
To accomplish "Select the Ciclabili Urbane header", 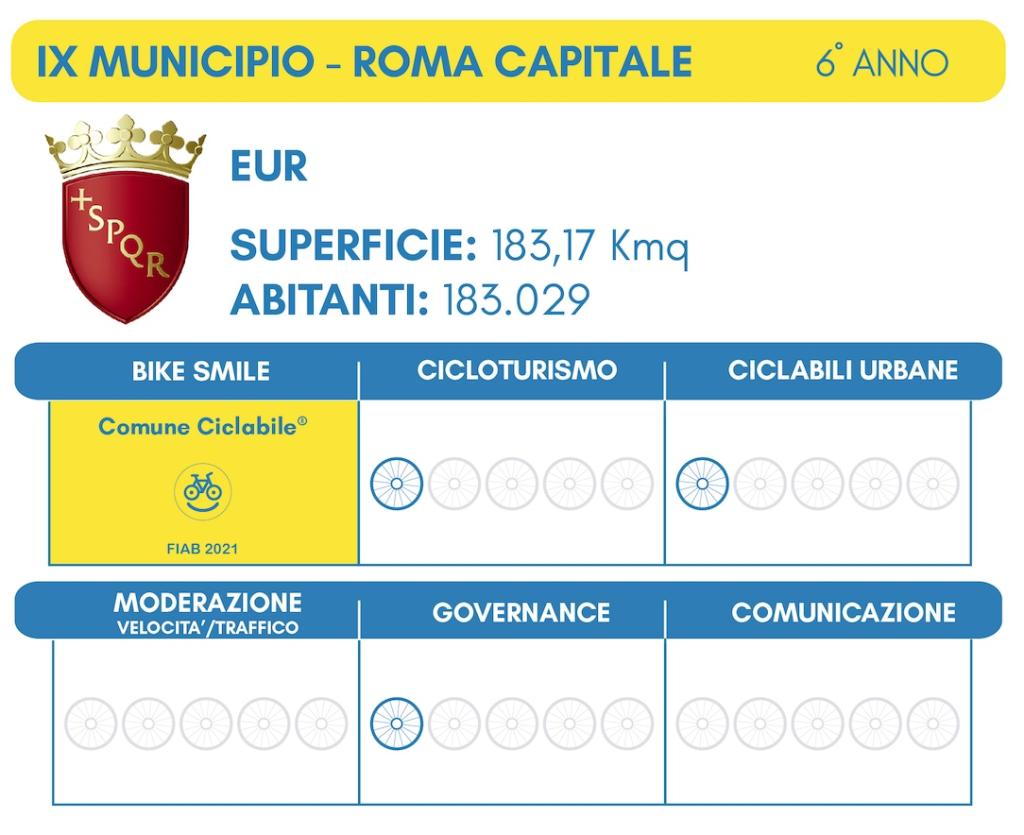I will click(842, 370).
